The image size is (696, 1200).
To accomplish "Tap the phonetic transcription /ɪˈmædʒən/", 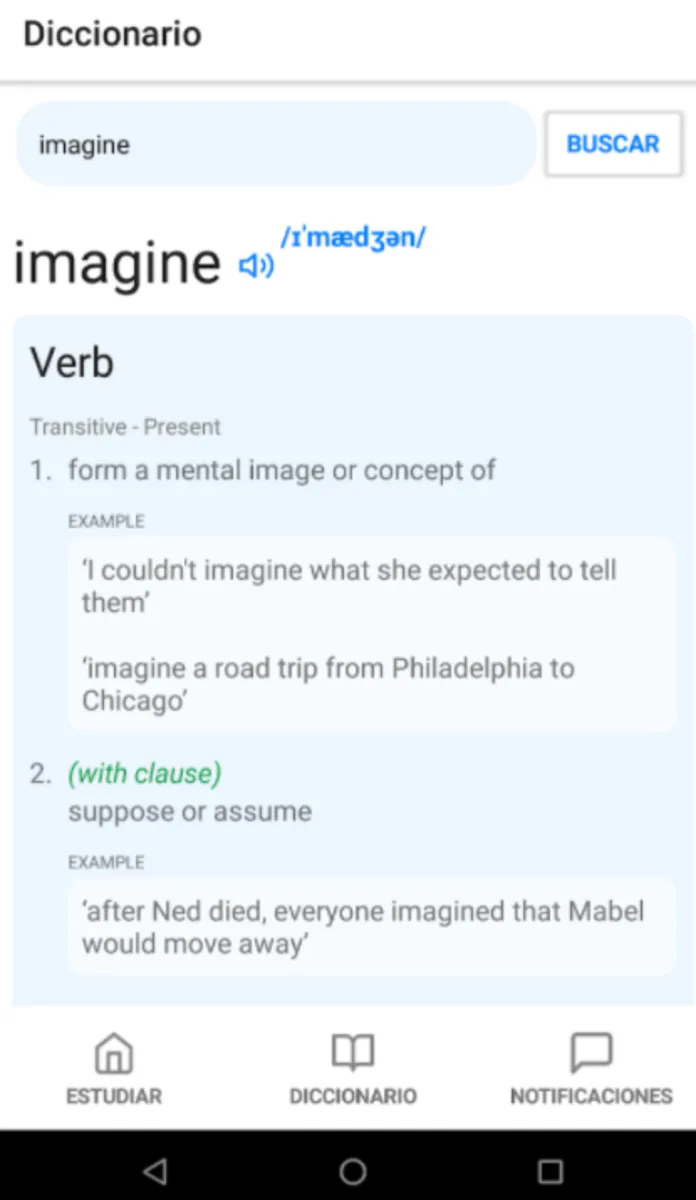I will pos(353,238).
